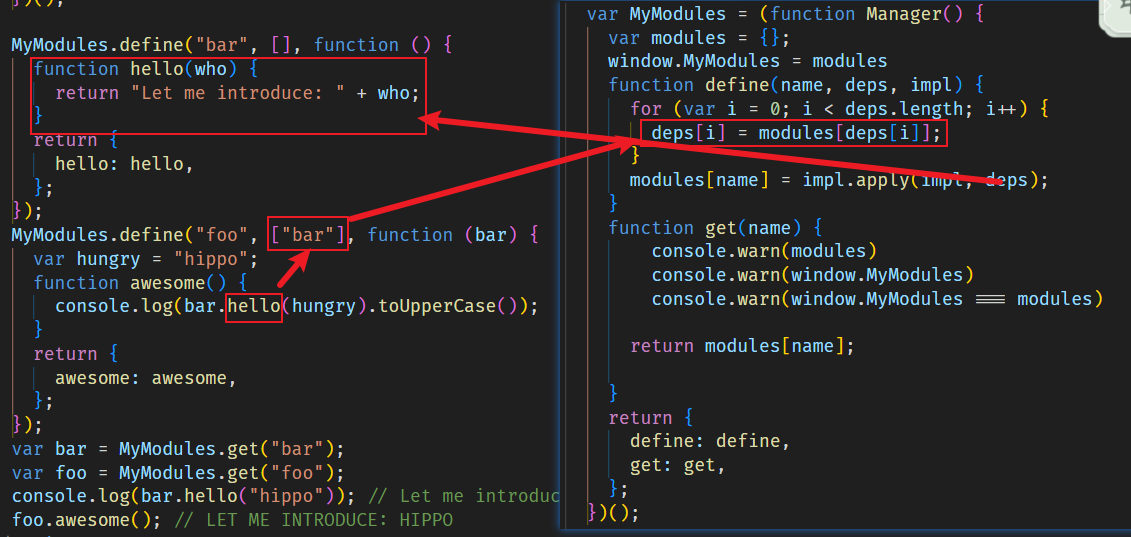Click the 'var modules = {};' line
Image resolution: width=1131 pixels, height=537 pixels.
698,38
